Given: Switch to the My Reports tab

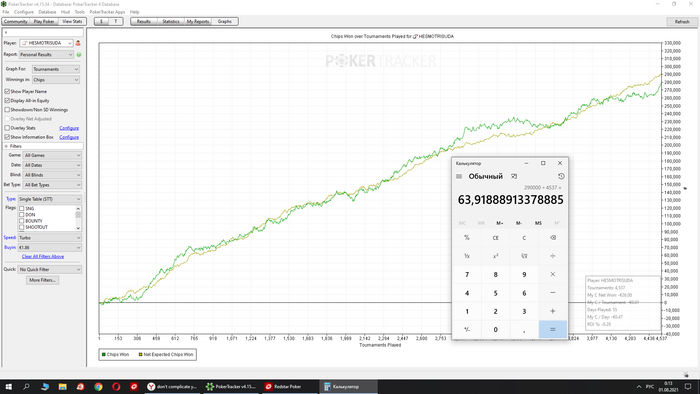Looking at the screenshot, I should coord(198,21).
